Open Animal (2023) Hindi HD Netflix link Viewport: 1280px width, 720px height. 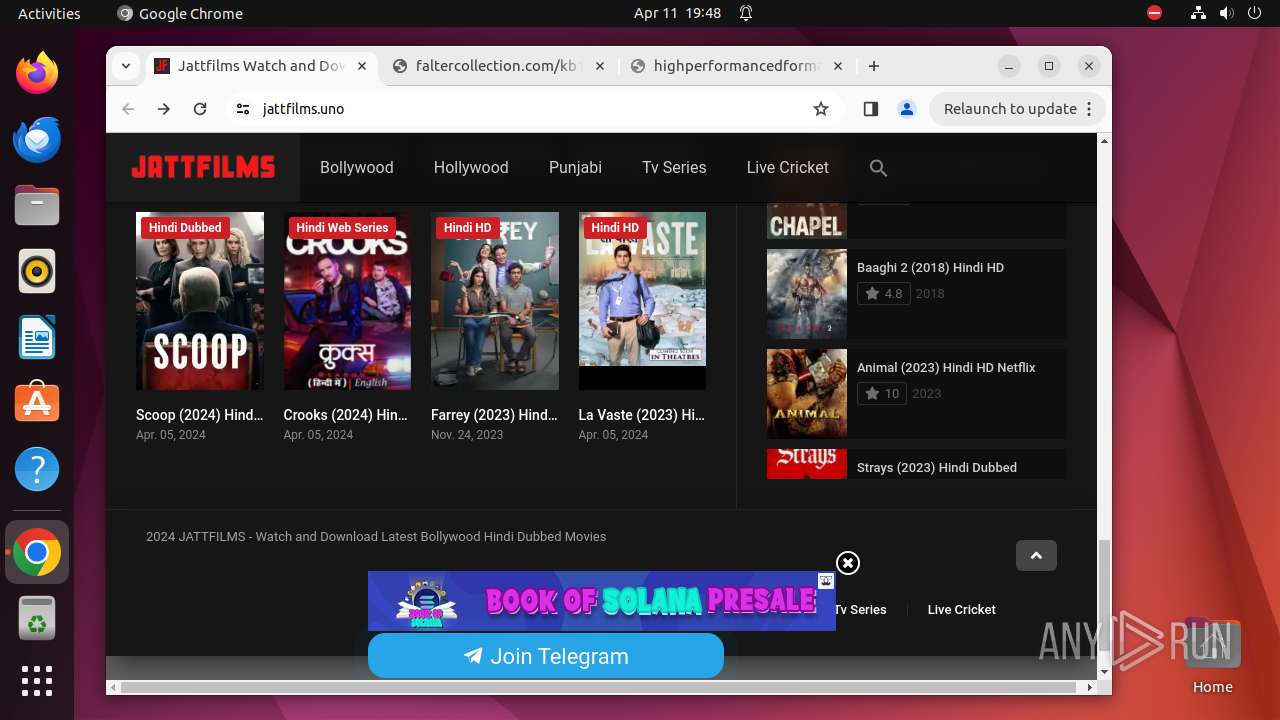(x=946, y=368)
